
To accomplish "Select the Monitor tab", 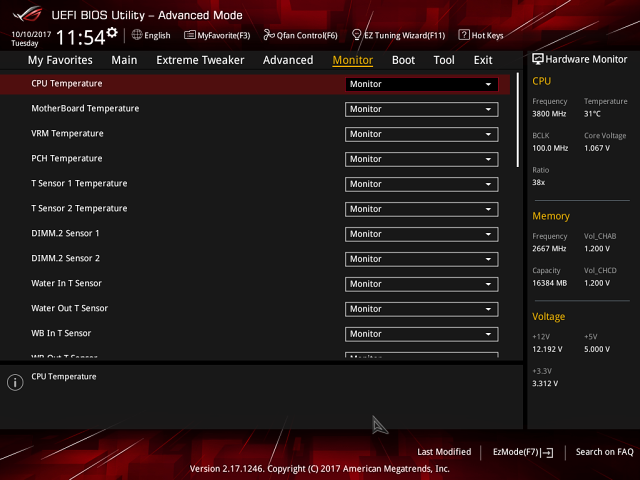I will coord(353,60).
